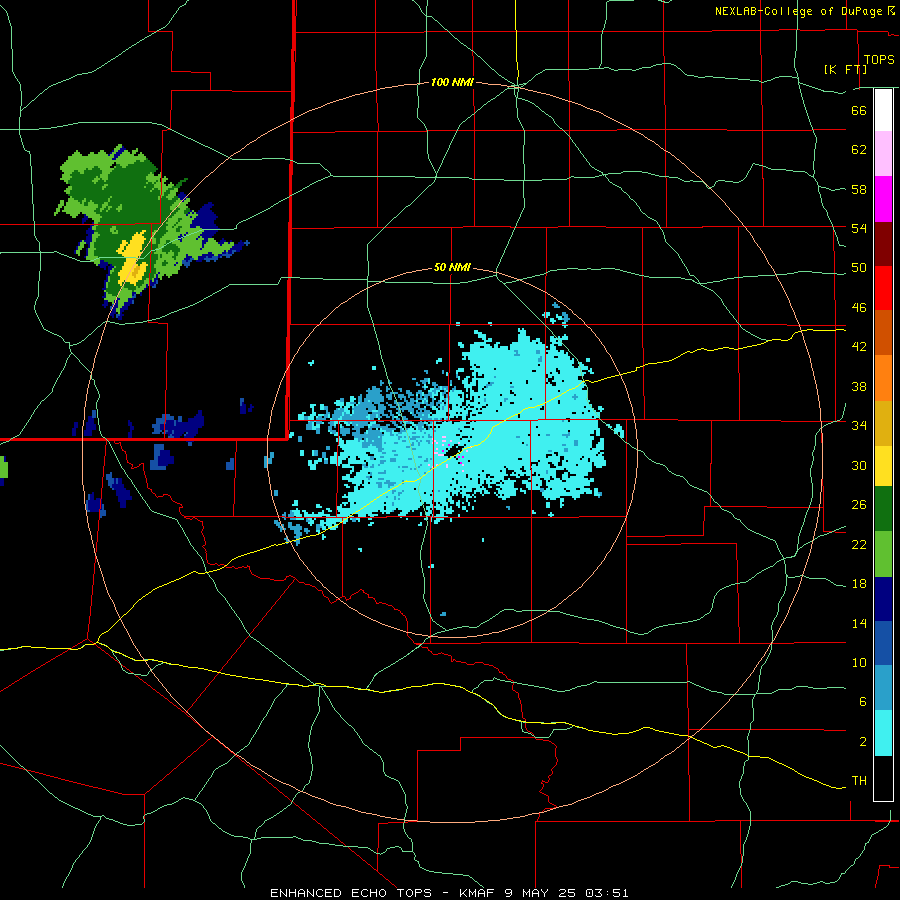Image resolution: width=900 pixels, height=900 pixels.
Task: Click the legend value 42
Action: pyautogui.click(x=859, y=347)
